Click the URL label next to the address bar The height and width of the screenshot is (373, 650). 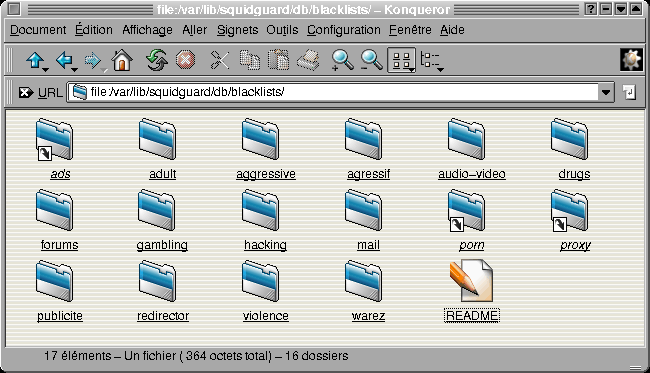point(50,93)
